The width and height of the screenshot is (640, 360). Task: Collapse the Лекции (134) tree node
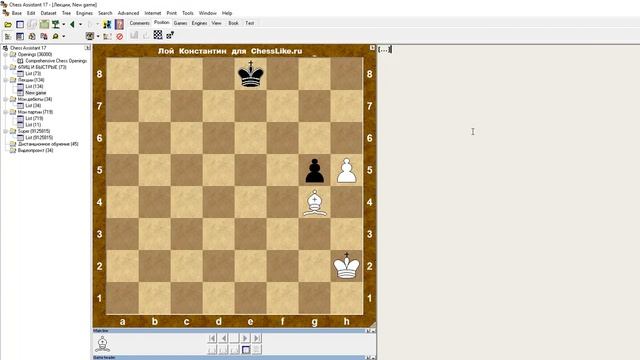[6, 80]
